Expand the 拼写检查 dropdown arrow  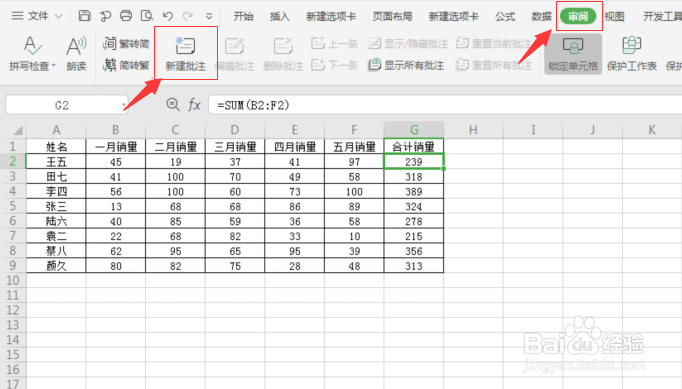tap(54, 66)
